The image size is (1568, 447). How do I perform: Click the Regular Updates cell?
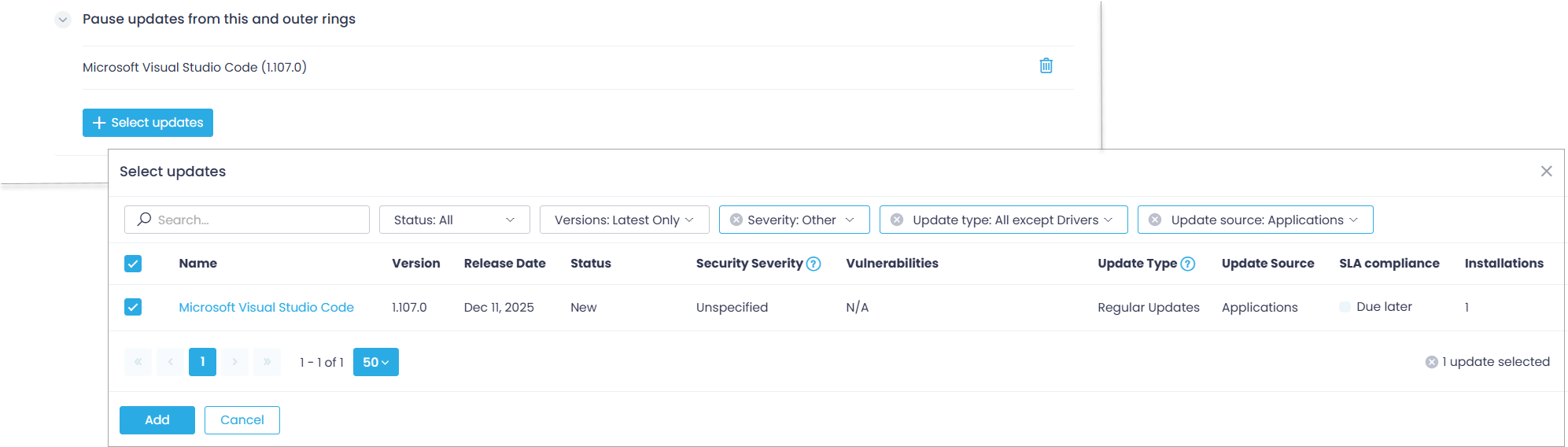pyautogui.click(x=1148, y=307)
